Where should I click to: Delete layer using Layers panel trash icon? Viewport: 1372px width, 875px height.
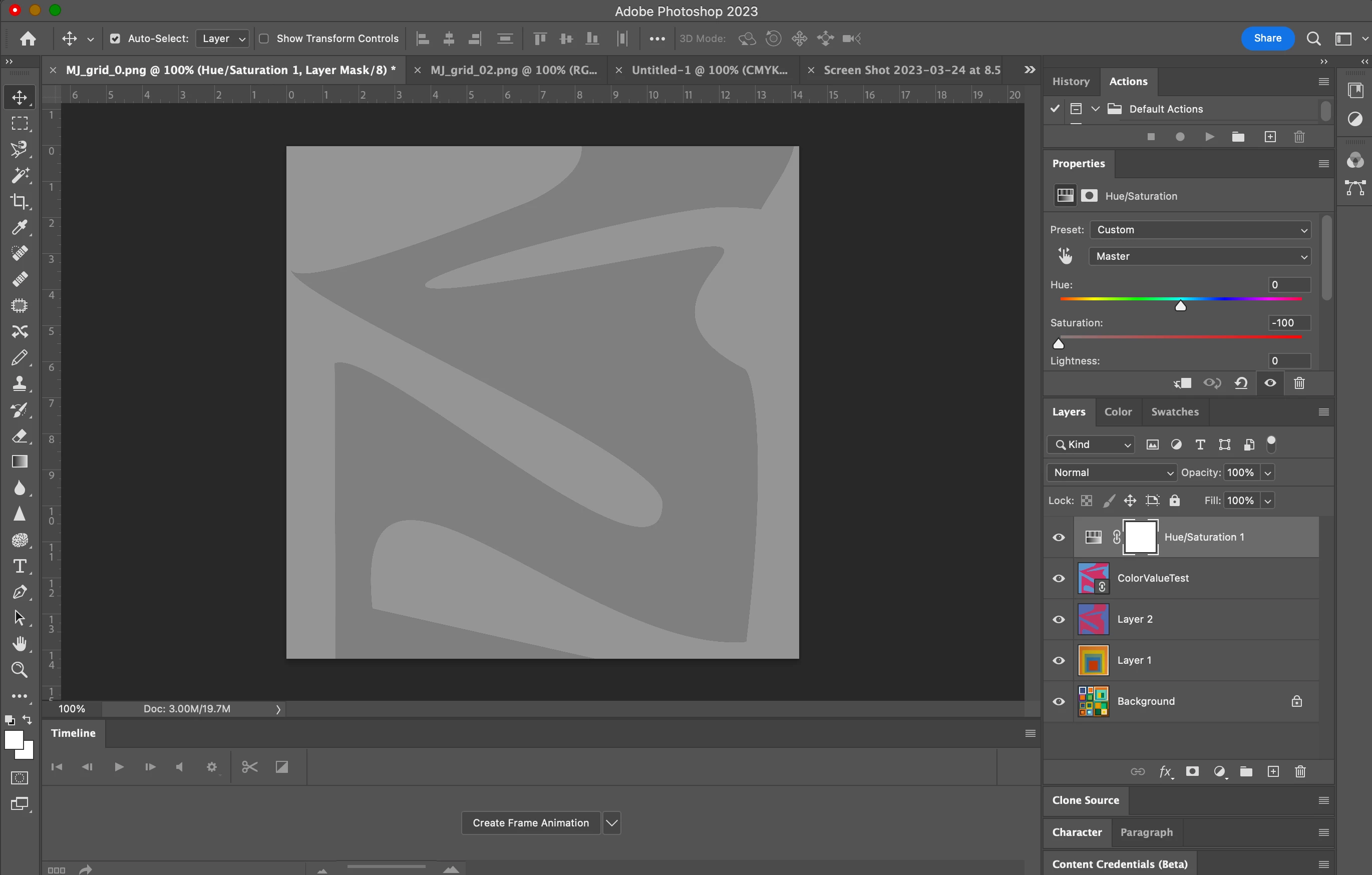coord(1299,771)
